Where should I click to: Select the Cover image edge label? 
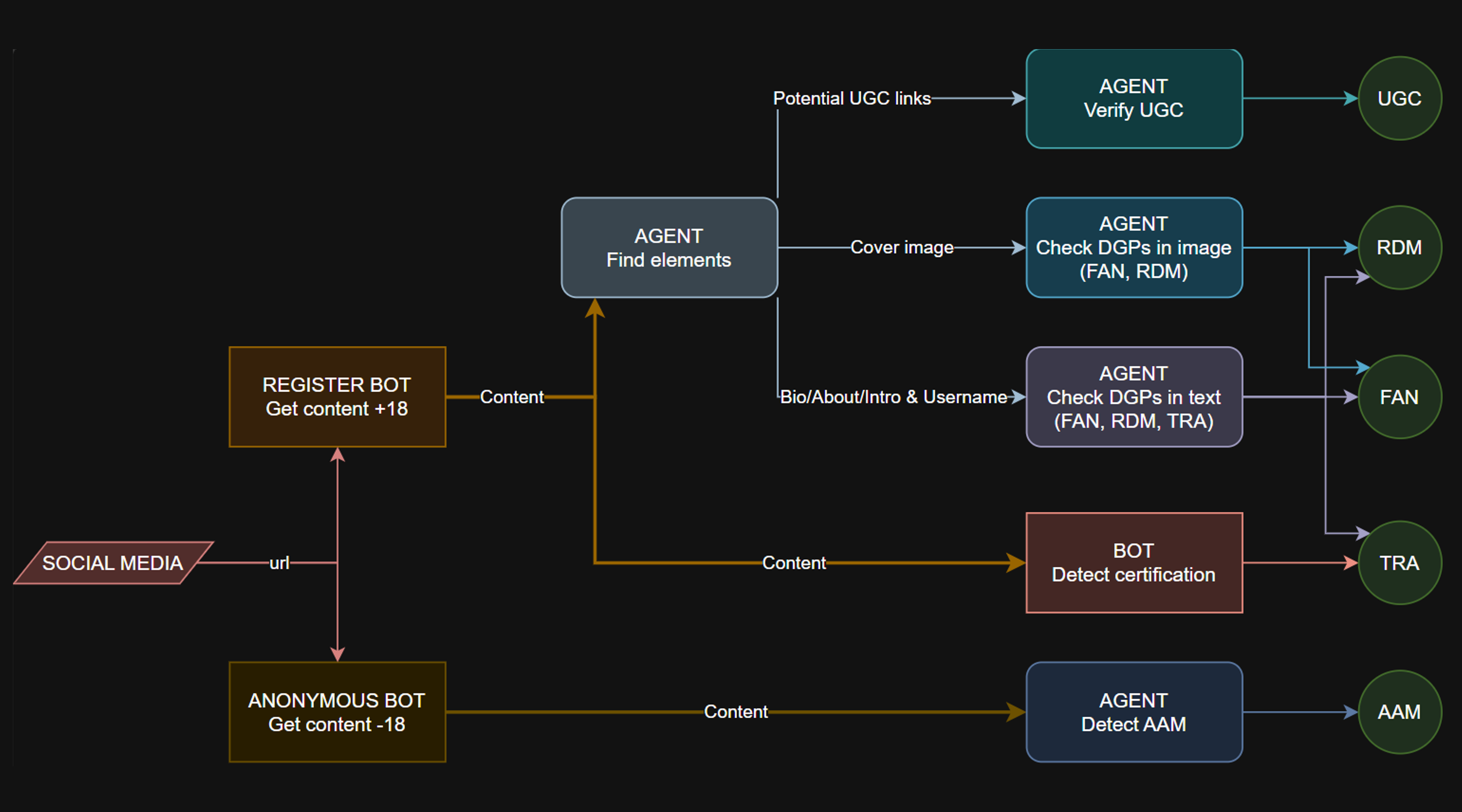(x=901, y=247)
